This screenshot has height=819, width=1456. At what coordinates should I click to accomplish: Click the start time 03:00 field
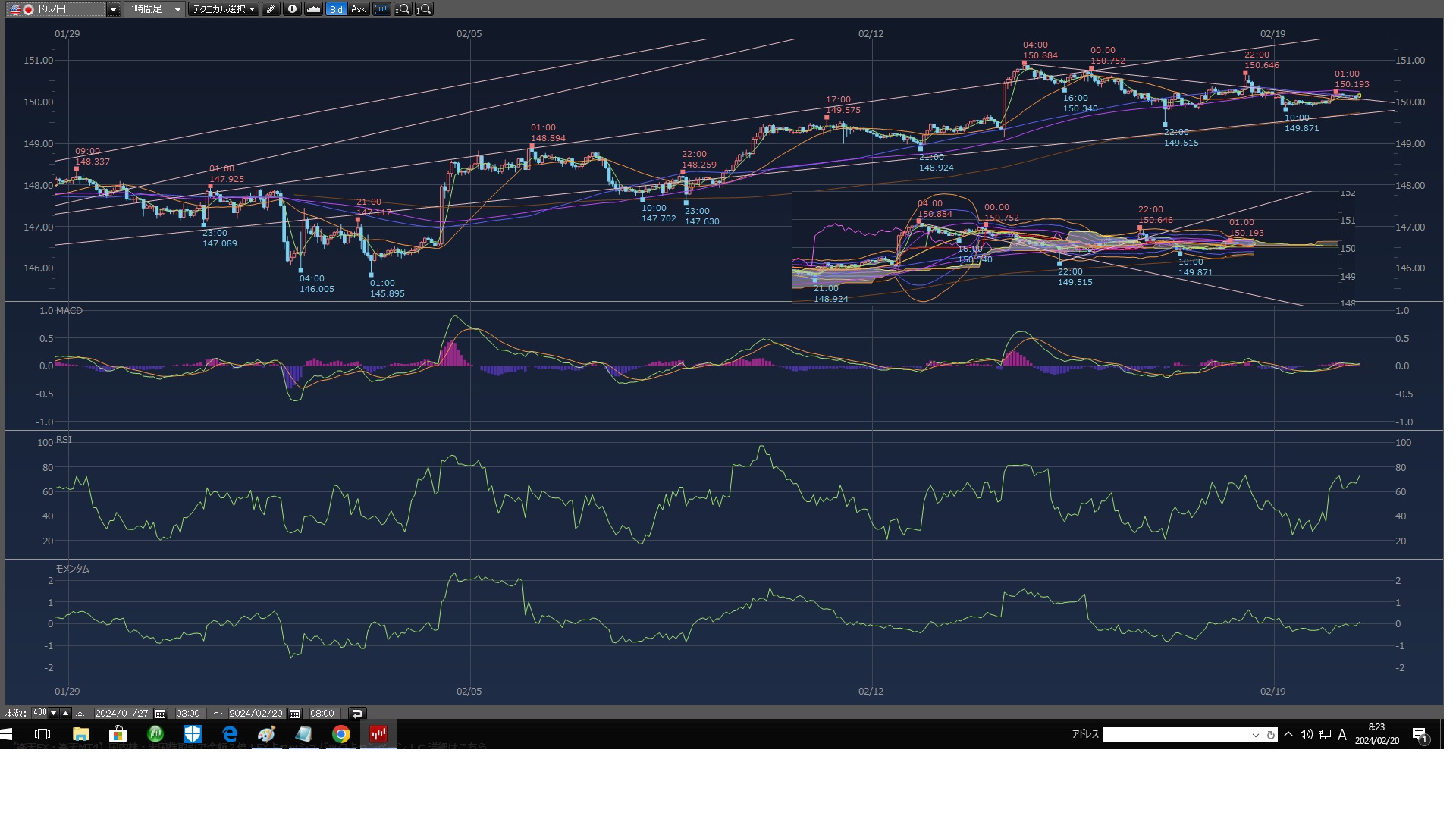(188, 714)
